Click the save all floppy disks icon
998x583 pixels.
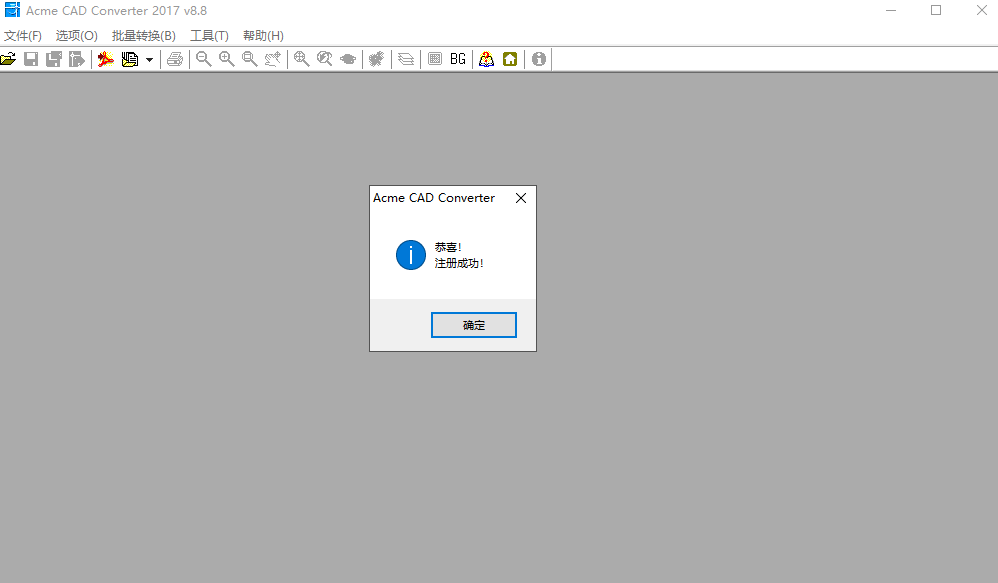tap(53, 59)
